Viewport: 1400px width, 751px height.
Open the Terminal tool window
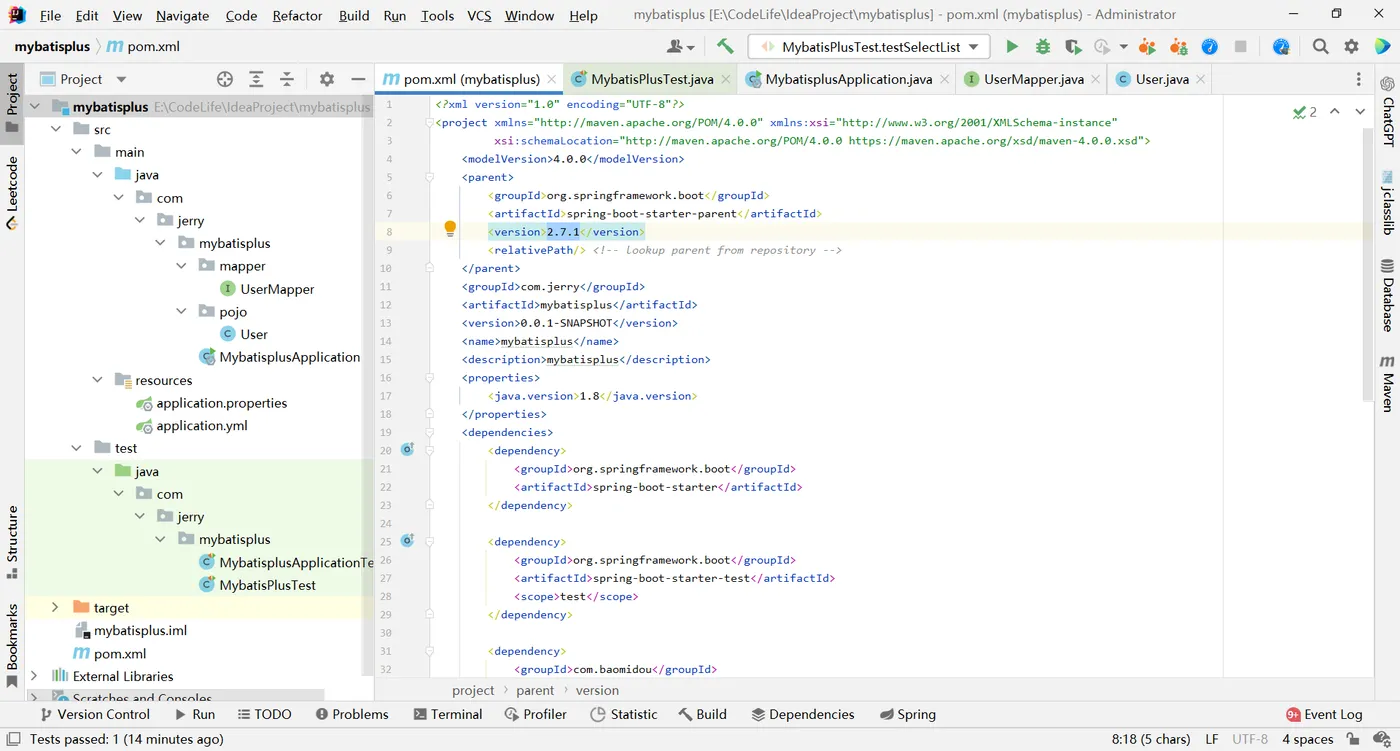[448, 714]
